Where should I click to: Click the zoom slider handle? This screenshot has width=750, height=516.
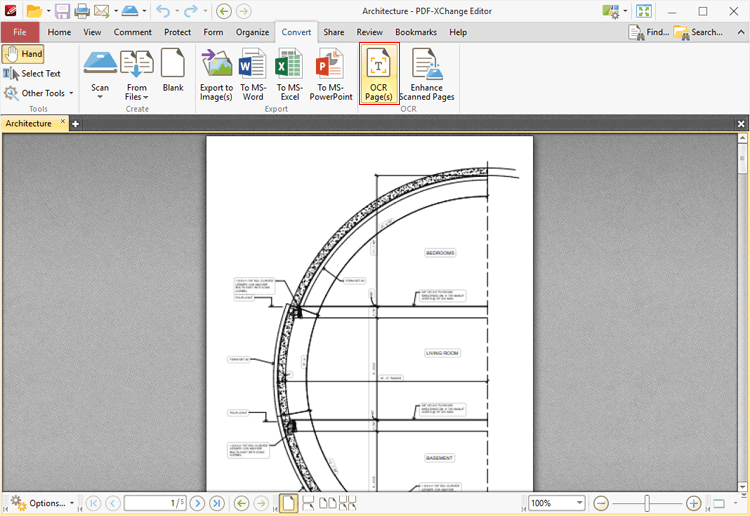647,503
